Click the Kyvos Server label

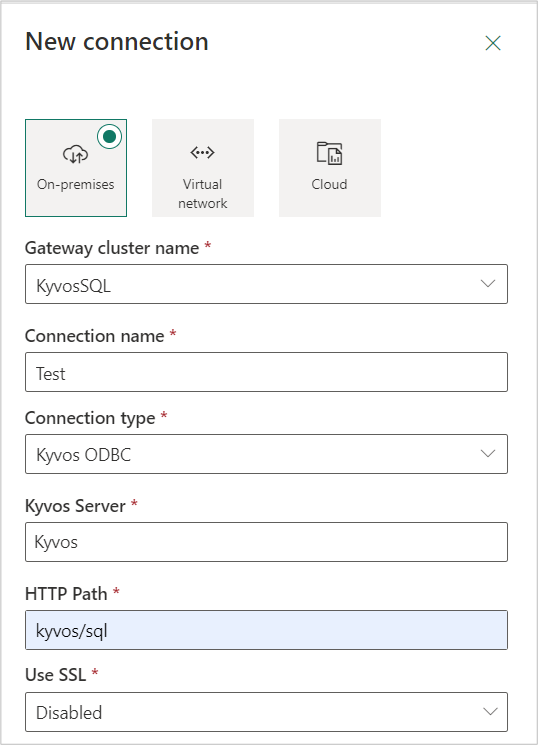coord(75,506)
